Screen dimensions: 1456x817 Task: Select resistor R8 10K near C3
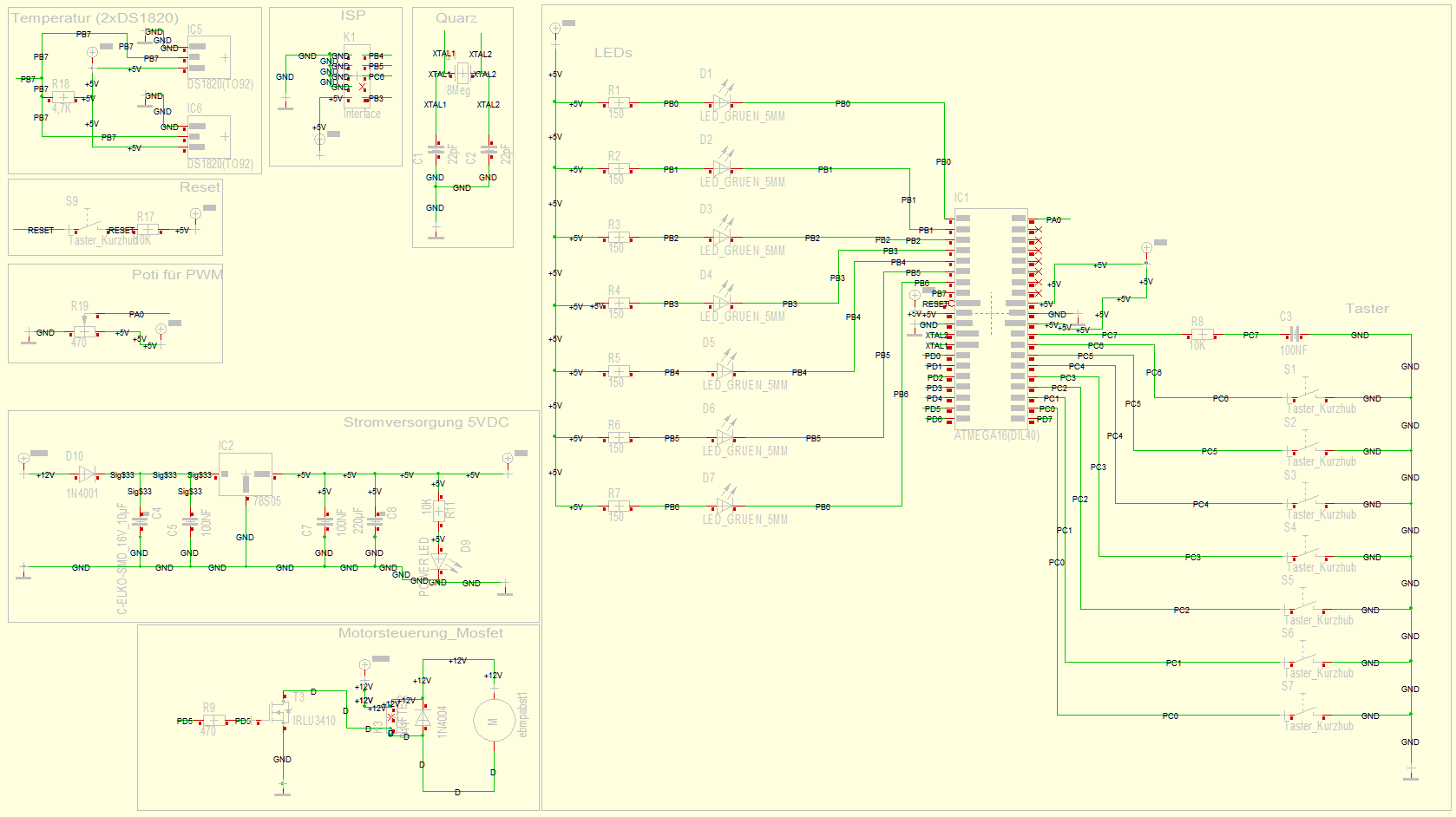1202,335
